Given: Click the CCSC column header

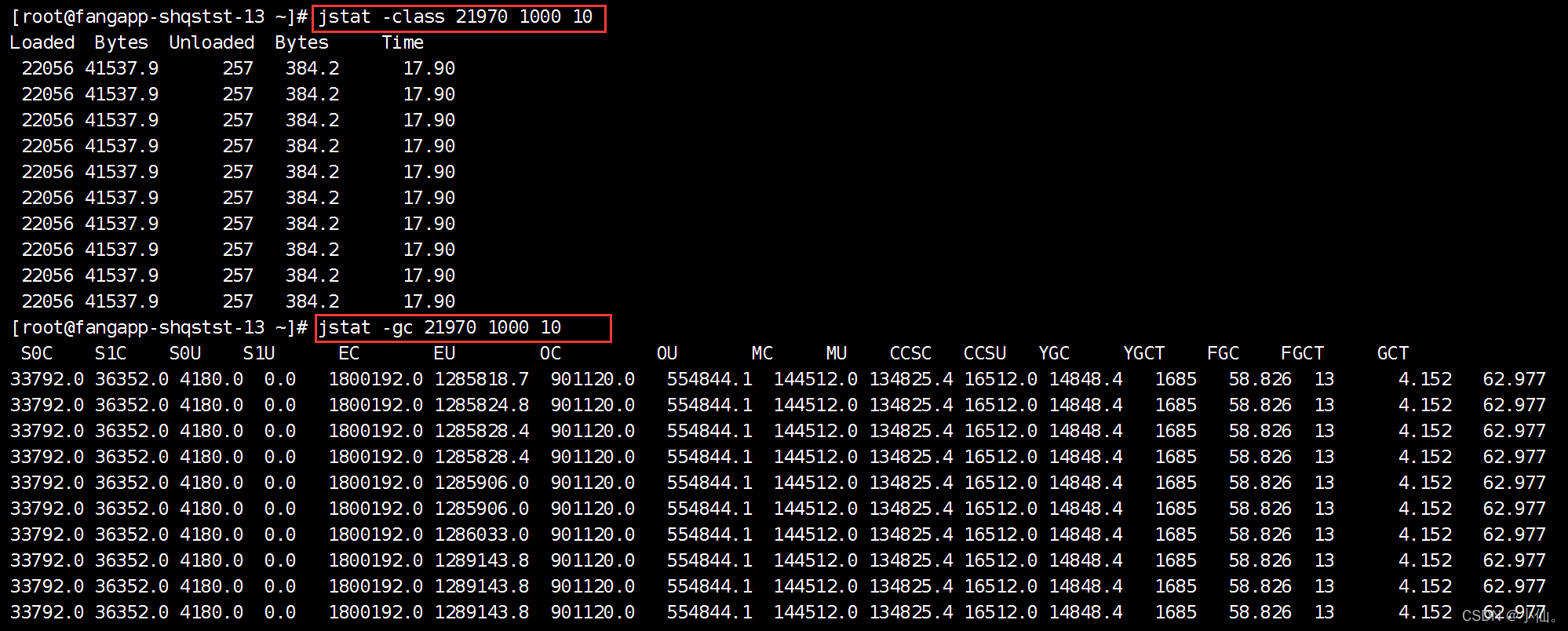Looking at the screenshot, I should coord(910,354).
